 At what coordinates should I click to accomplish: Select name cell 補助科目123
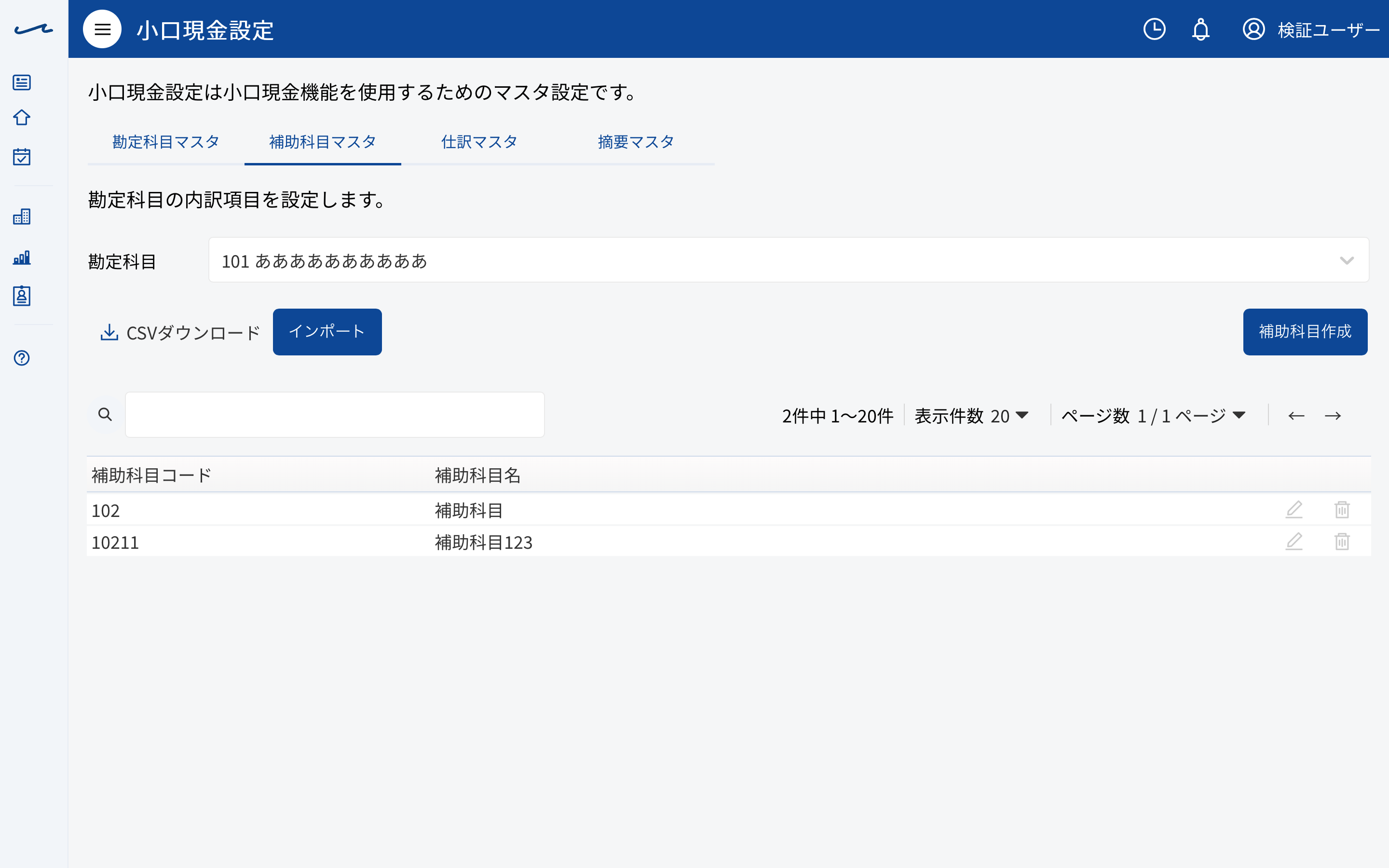click(484, 542)
